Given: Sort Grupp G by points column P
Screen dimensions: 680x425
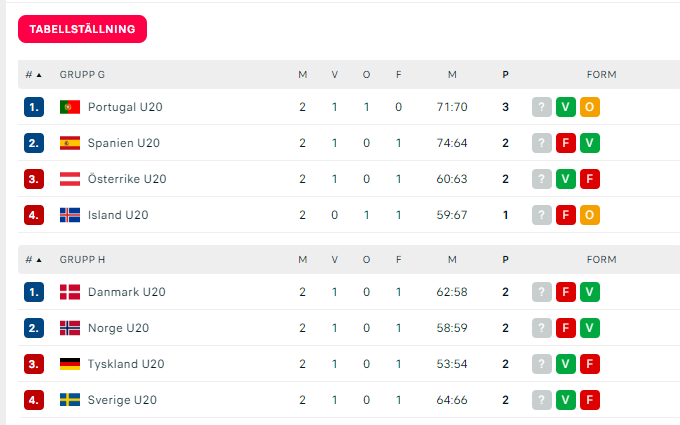Looking at the screenshot, I should (x=505, y=75).
